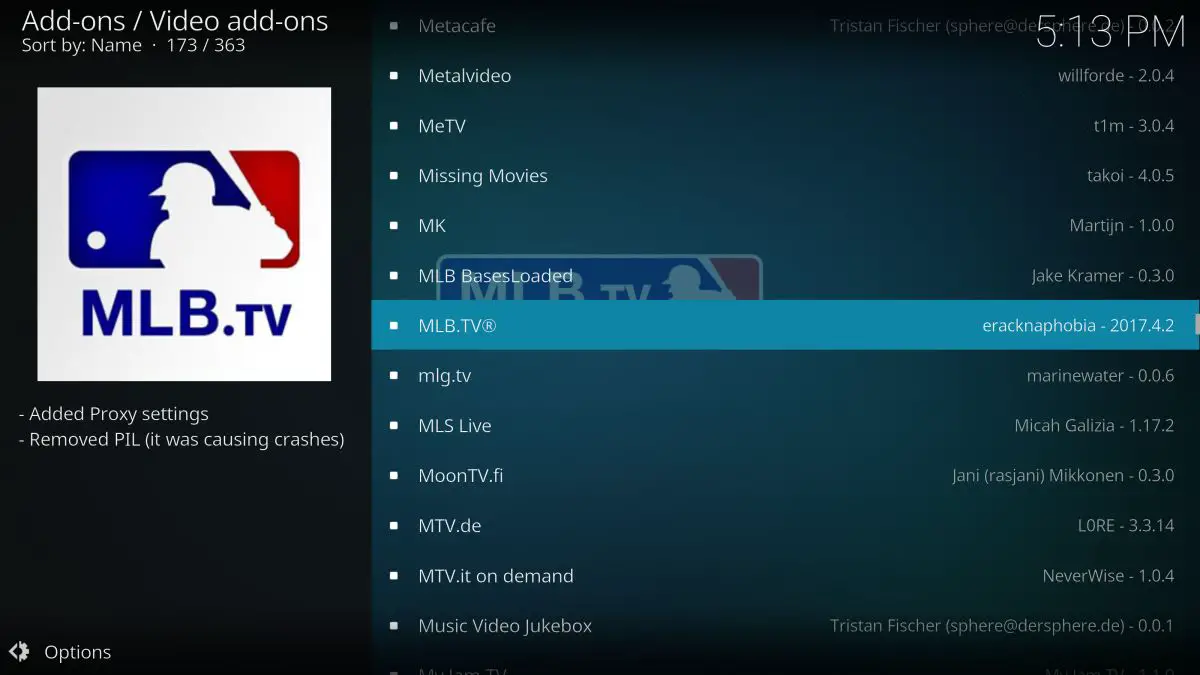The height and width of the screenshot is (675, 1200).
Task: Click the bullet icon beside MLB.TV®
Action: coord(394,326)
